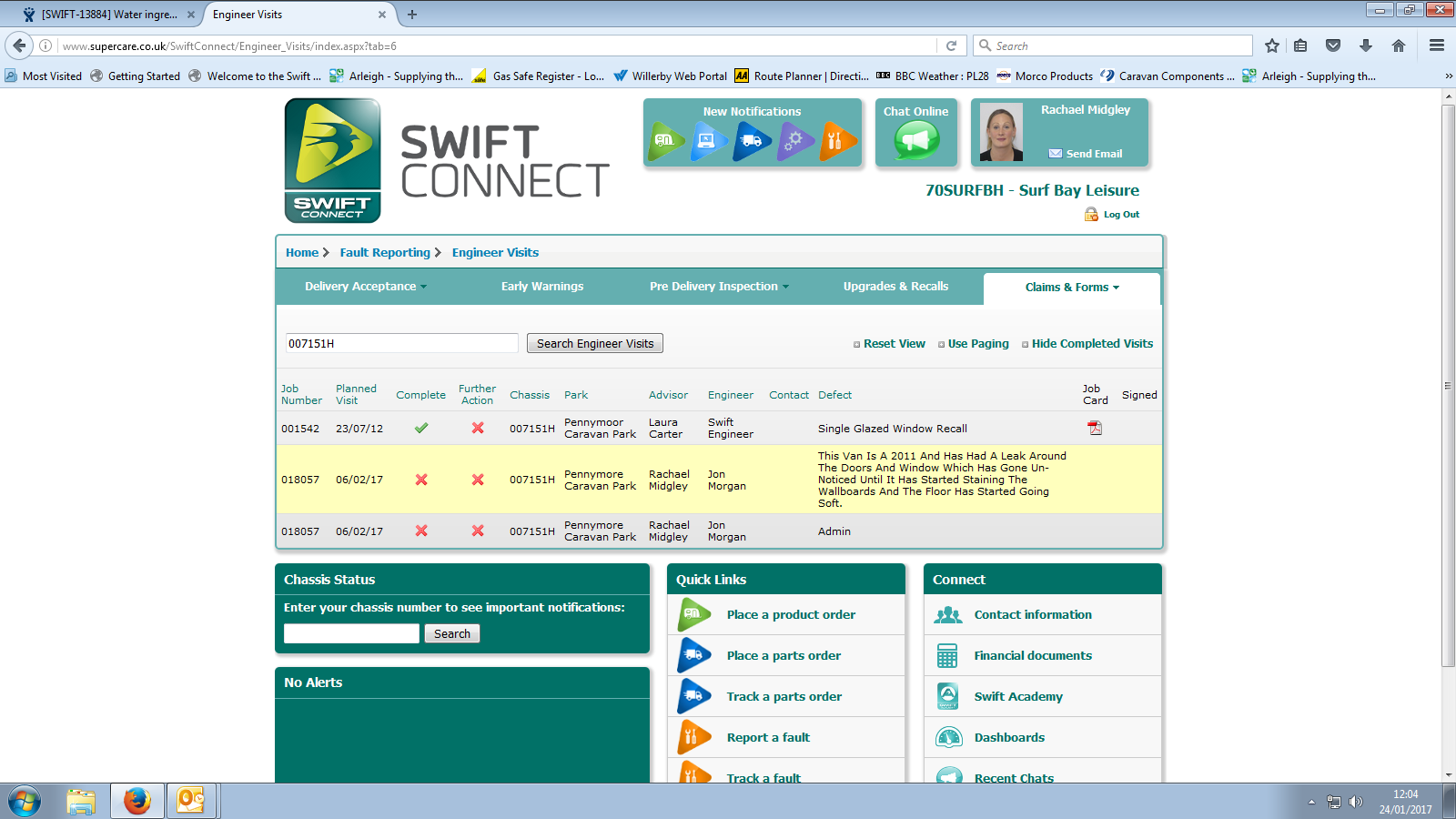Click the orange tools fault notification icon
The width and height of the screenshot is (1456, 819).
click(836, 141)
